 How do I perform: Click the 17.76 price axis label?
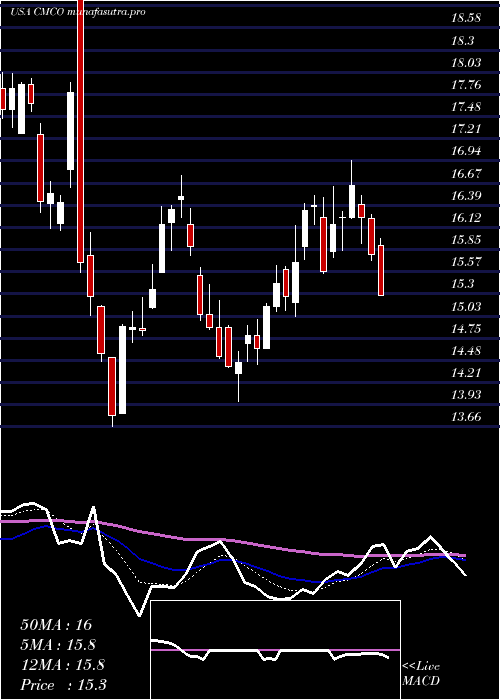465,85
